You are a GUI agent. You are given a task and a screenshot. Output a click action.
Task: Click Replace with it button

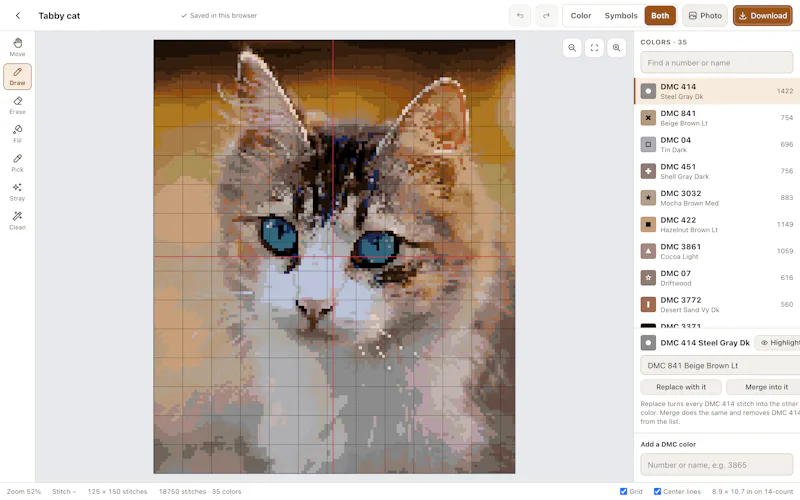click(681, 387)
